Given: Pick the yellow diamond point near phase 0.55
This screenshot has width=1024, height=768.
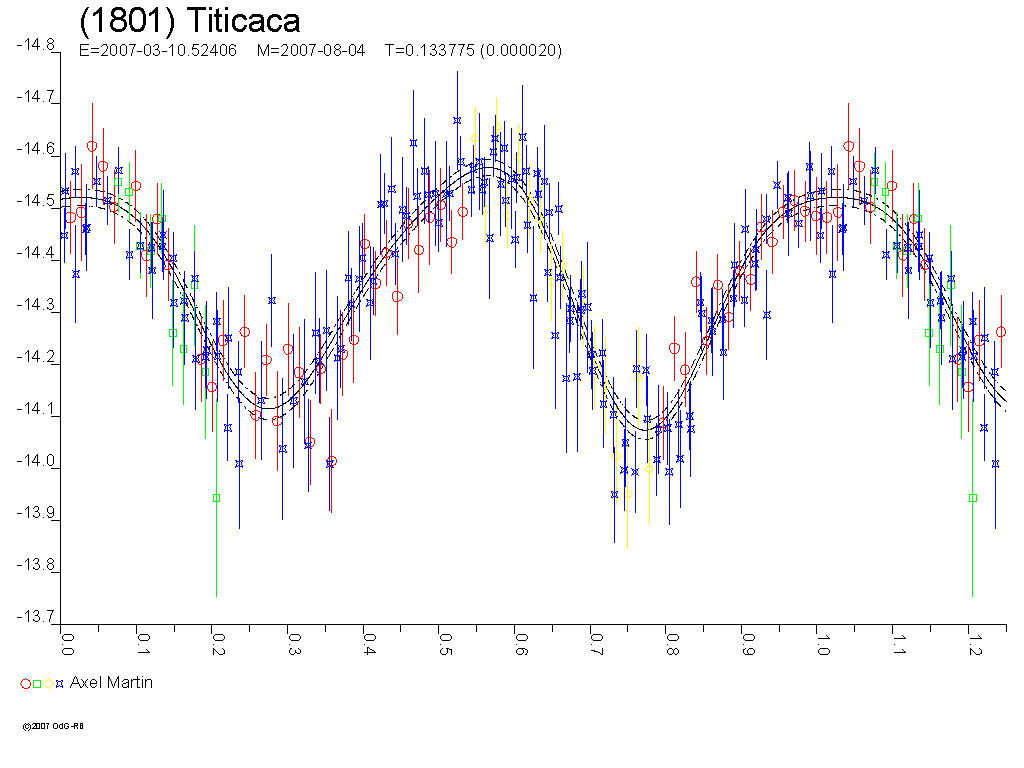Looking at the screenshot, I should (x=474, y=138).
